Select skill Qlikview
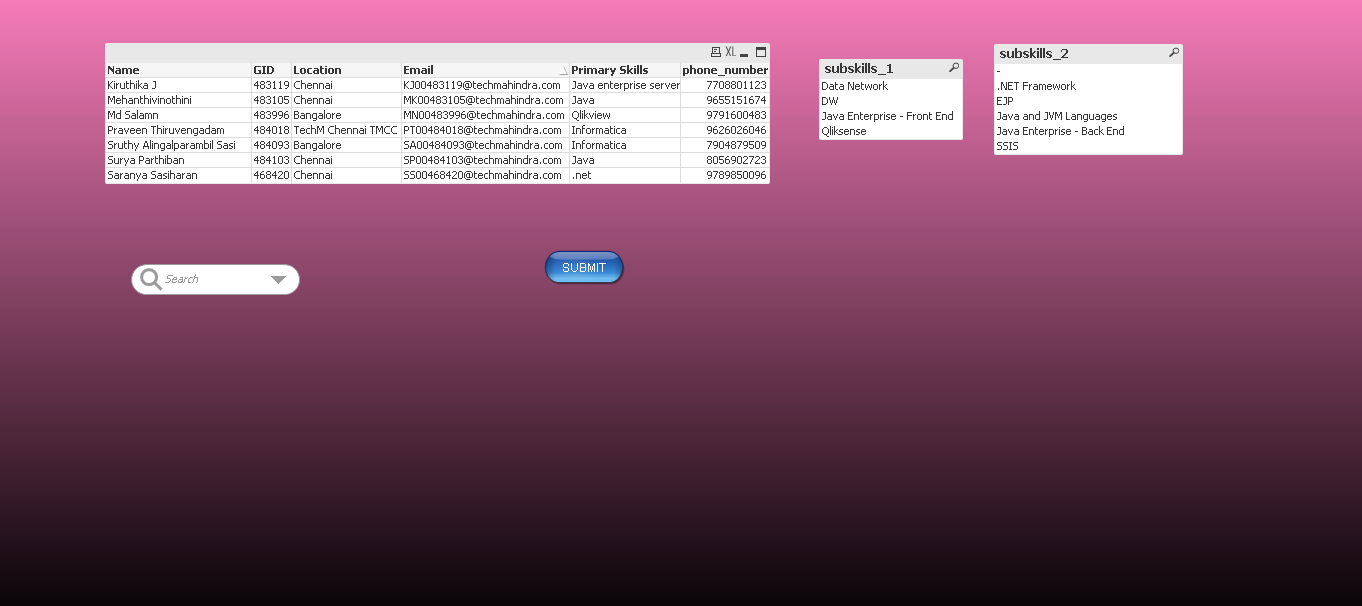The width and height of the screenshot is (1362, 606). [625, 115]
